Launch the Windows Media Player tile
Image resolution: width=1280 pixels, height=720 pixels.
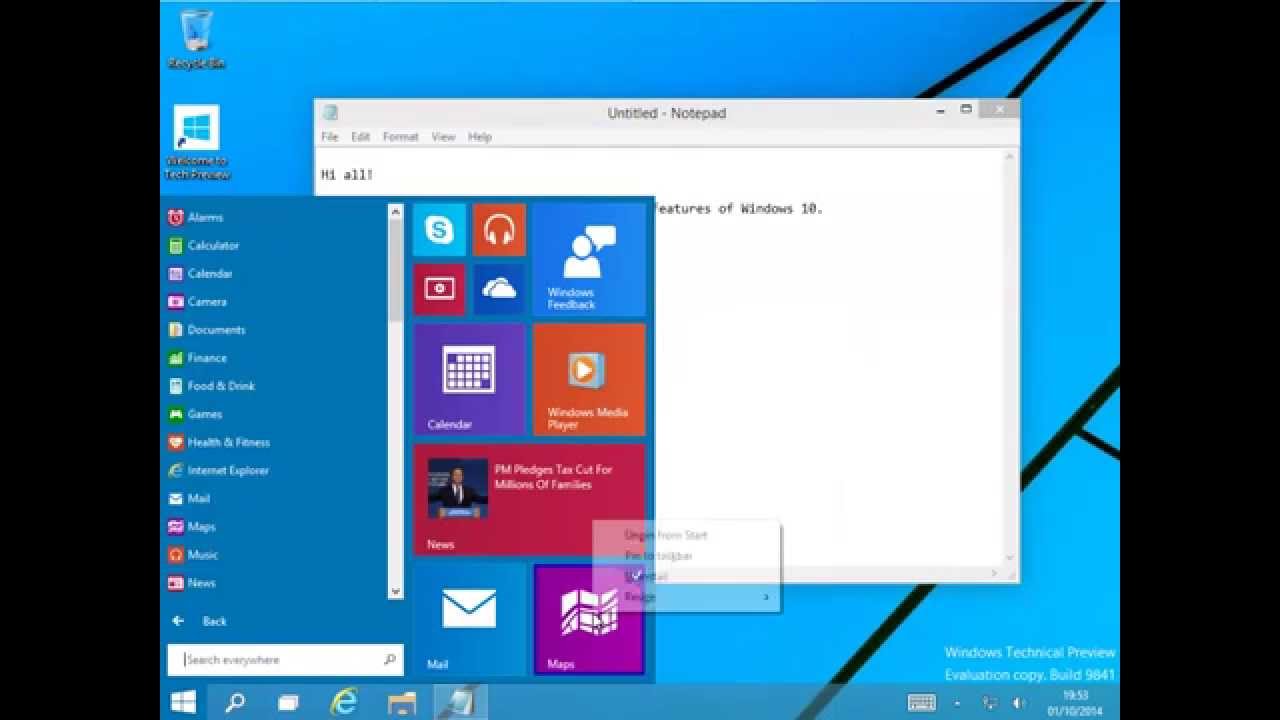(x=588, y=379)
